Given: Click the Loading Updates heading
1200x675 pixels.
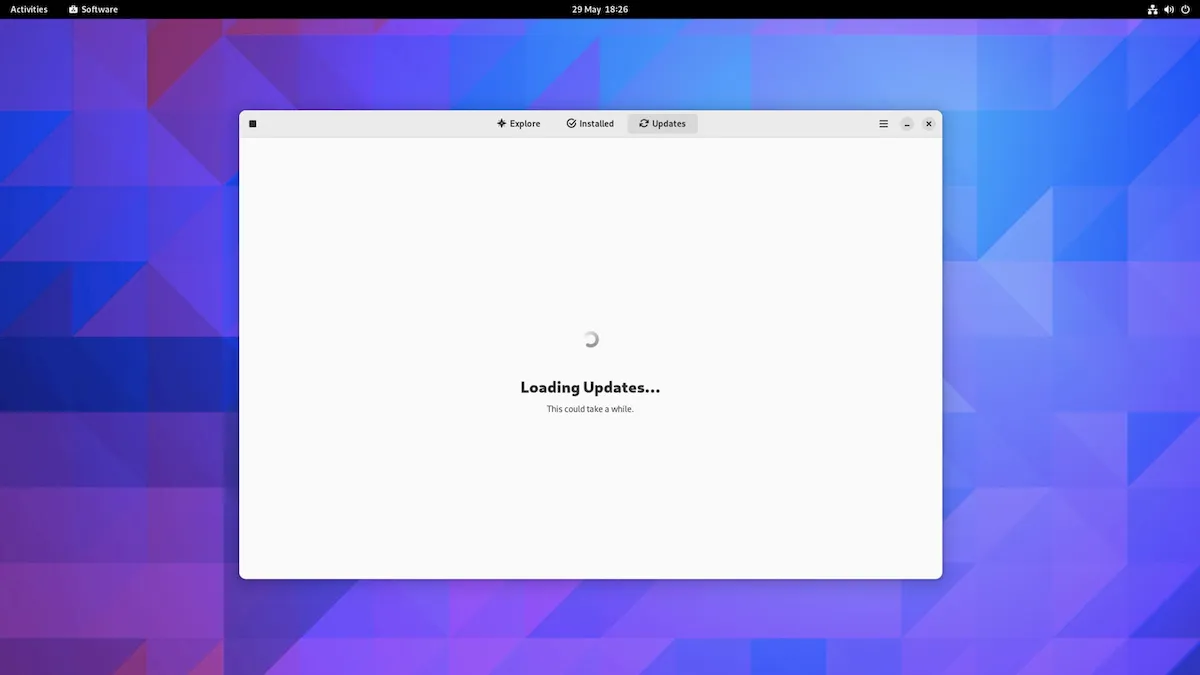Looking at the screenshot, I should pos(590,387).
